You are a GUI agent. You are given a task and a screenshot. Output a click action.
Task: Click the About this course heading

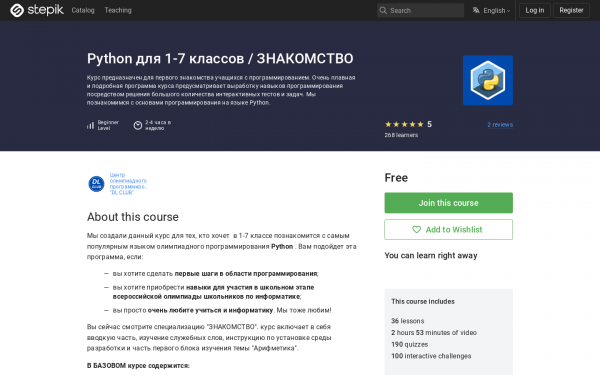pos(133,217)
